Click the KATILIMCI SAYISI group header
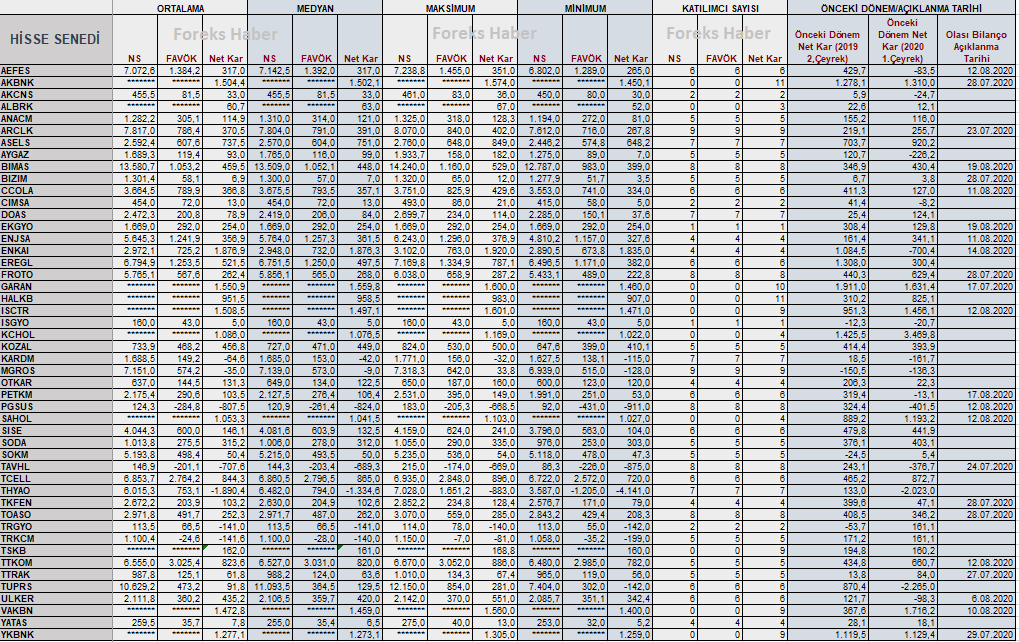This screenshot has width=1019, height=642. pyautogui.click(x=720, y=8)
